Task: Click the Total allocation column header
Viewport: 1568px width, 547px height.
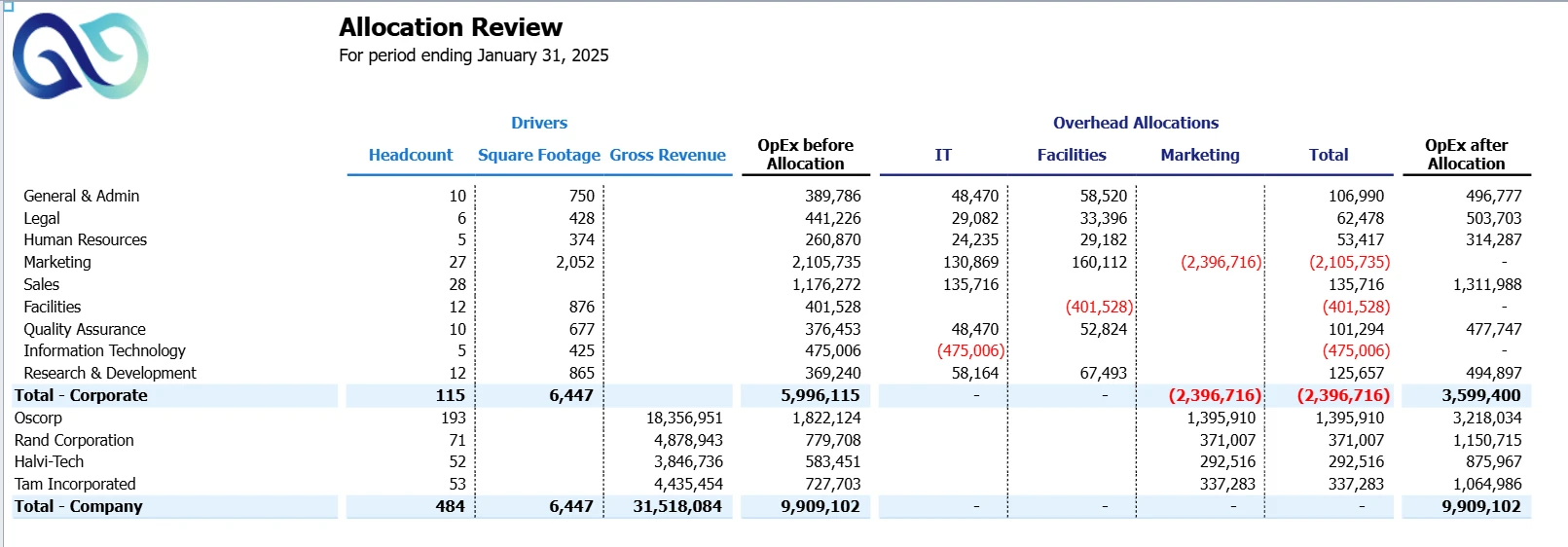Action: [x=1329, y=155]
